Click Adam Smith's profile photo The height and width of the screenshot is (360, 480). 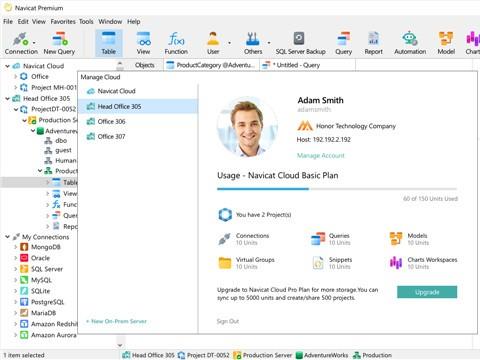(x=248, y=128)
